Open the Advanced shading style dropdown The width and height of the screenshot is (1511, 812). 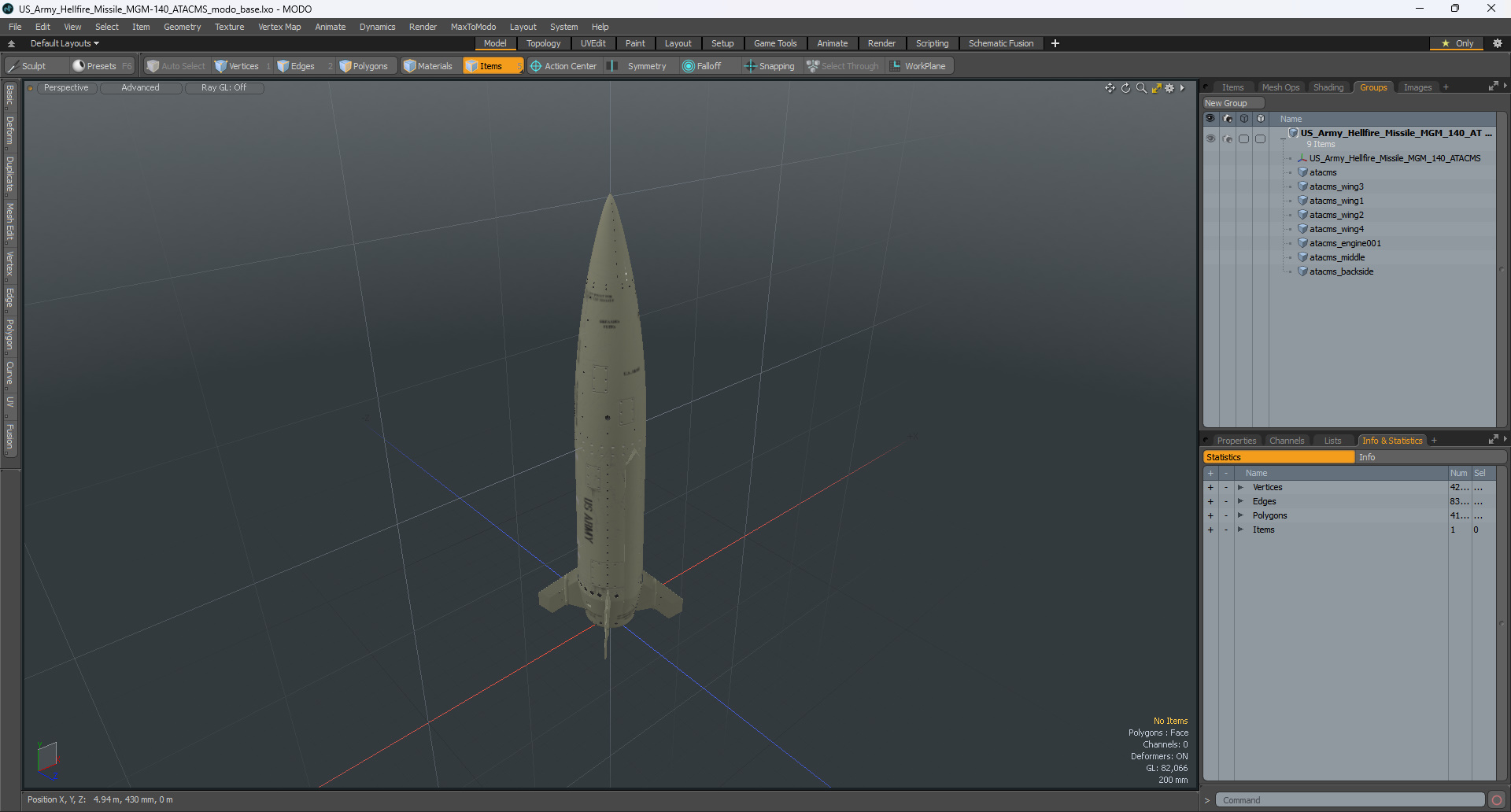pos(140,88)
